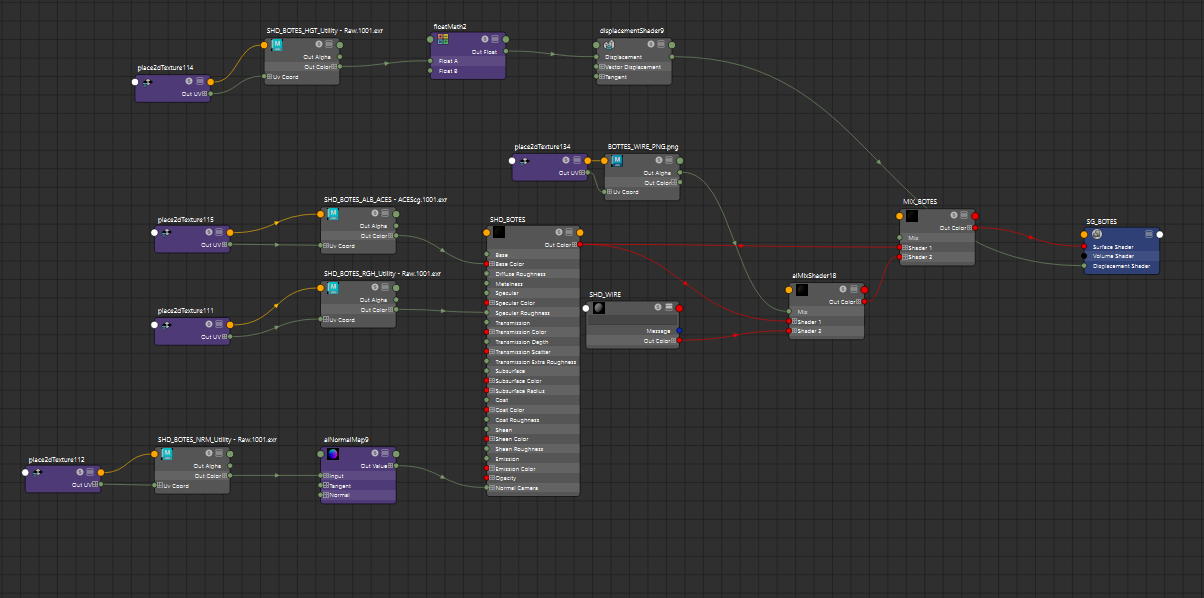Click the MIX_BOTES material swatch
1204x598 pixels.
click(x=911, y=216)
